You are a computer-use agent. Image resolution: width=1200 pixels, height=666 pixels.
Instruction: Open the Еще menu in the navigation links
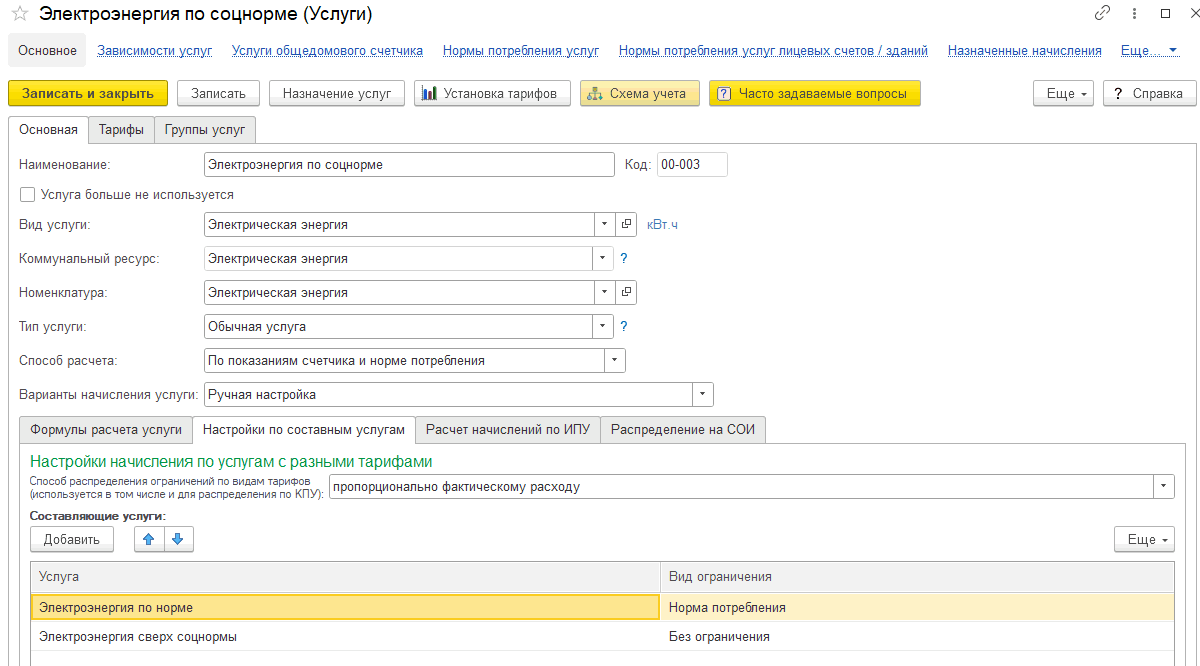coord(1151,51)
